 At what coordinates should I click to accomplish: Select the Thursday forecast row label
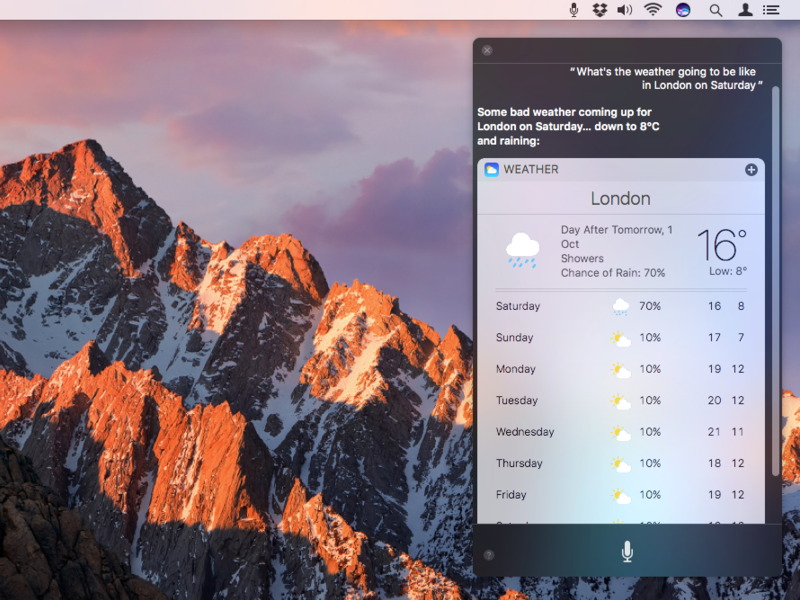(519, 463)
